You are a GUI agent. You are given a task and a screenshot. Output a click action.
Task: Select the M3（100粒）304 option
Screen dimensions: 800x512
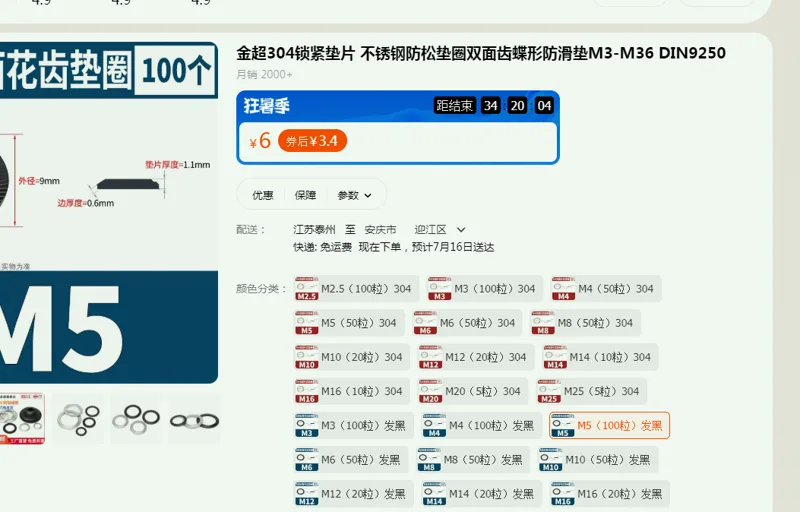pos(485,289)
